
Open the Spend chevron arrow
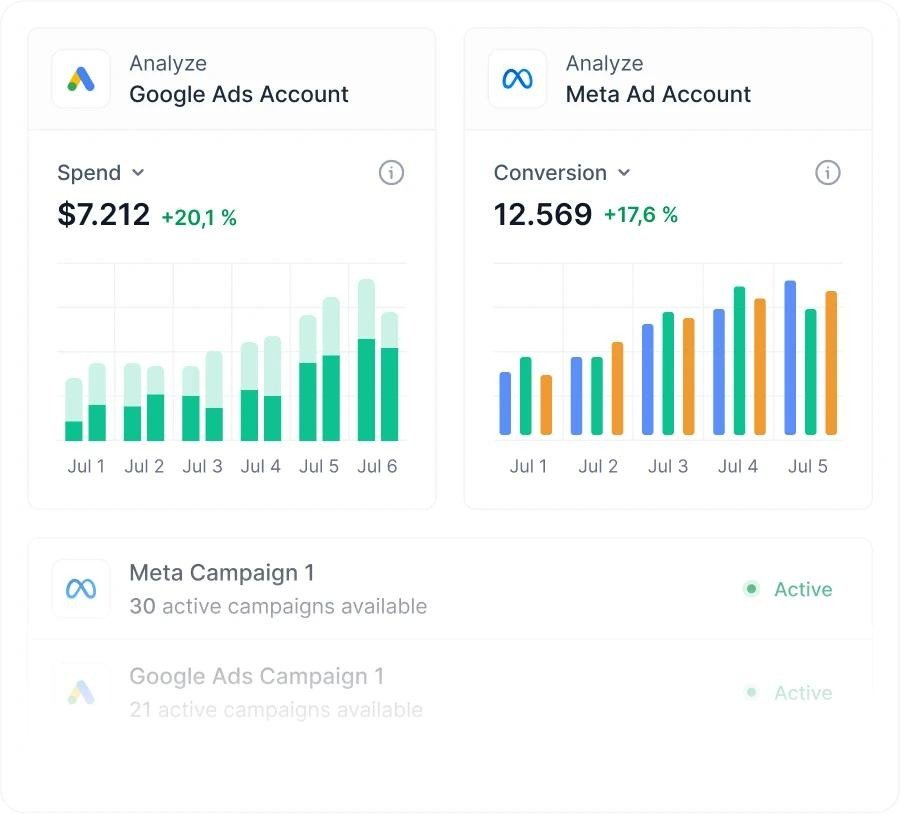[x=138, y=172]
